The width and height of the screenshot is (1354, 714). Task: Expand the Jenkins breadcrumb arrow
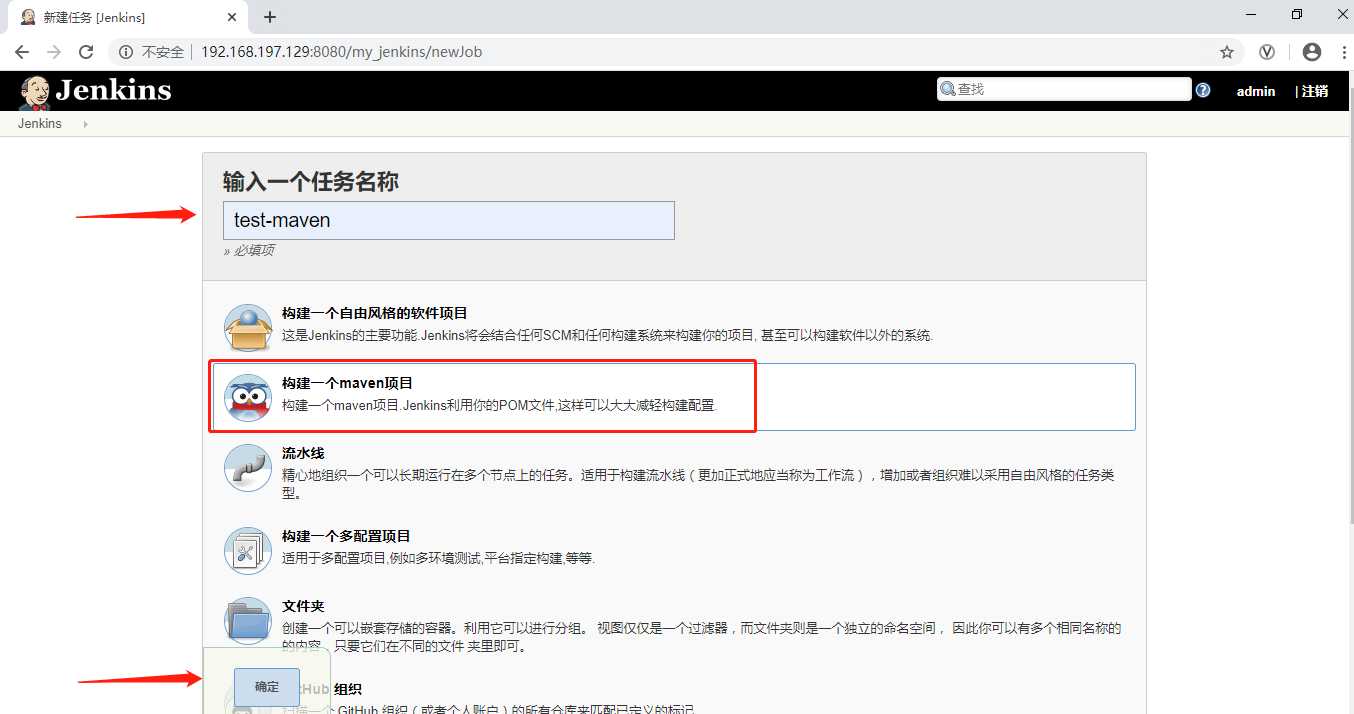click(x=85, y=124)
